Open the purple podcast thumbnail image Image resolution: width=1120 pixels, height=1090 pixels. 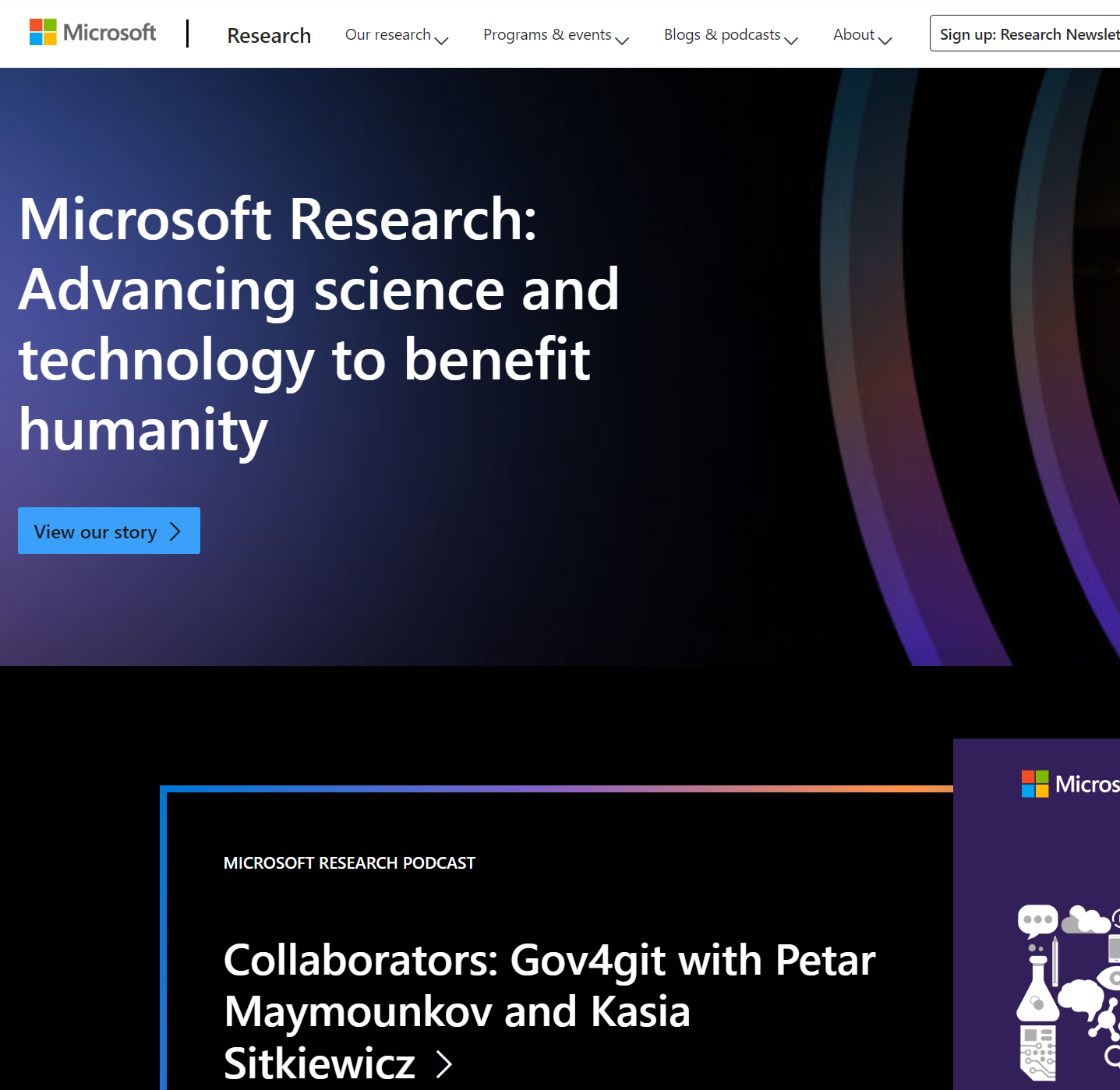1037,914
